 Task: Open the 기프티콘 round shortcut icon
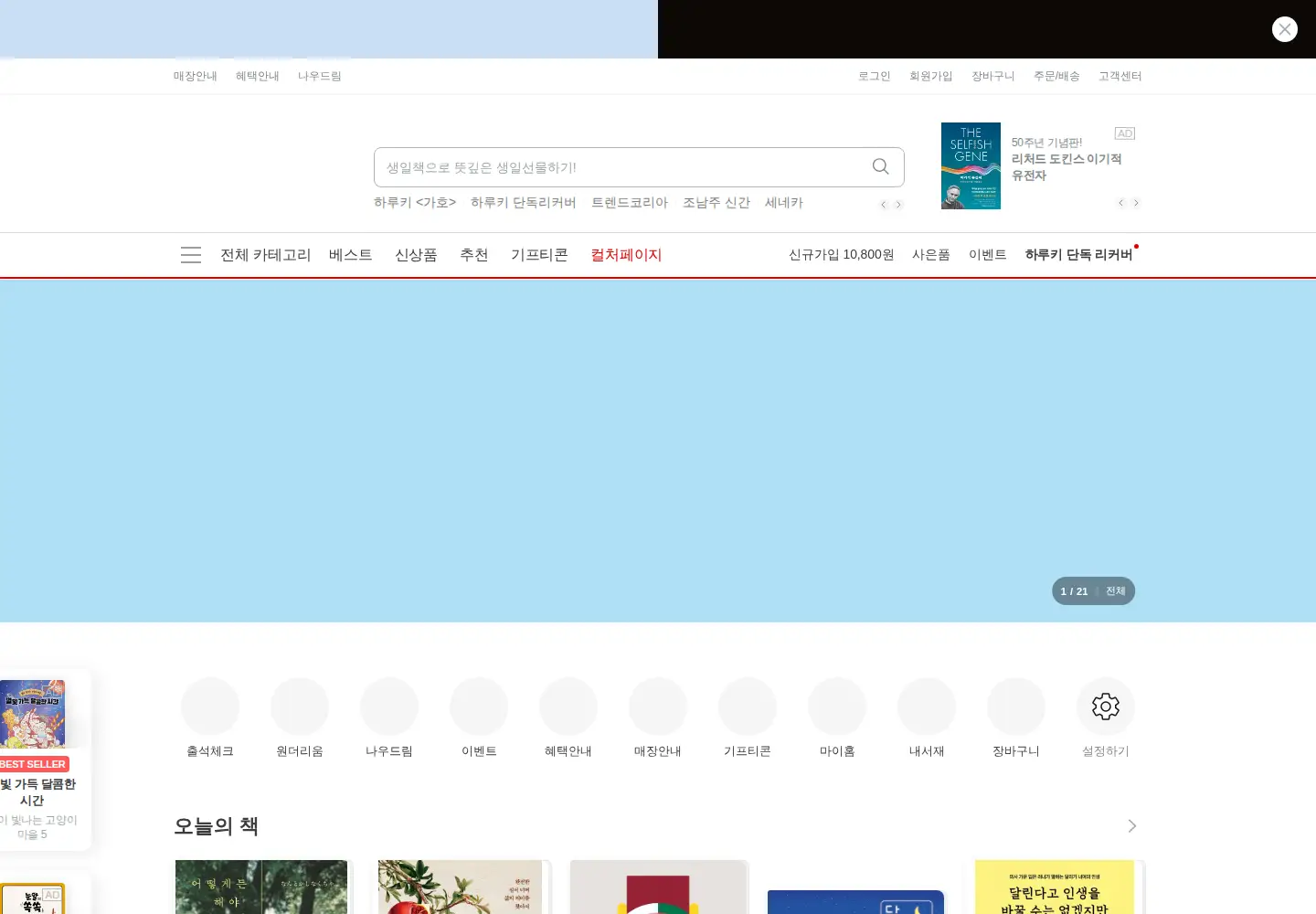click(x=748, y=707)
